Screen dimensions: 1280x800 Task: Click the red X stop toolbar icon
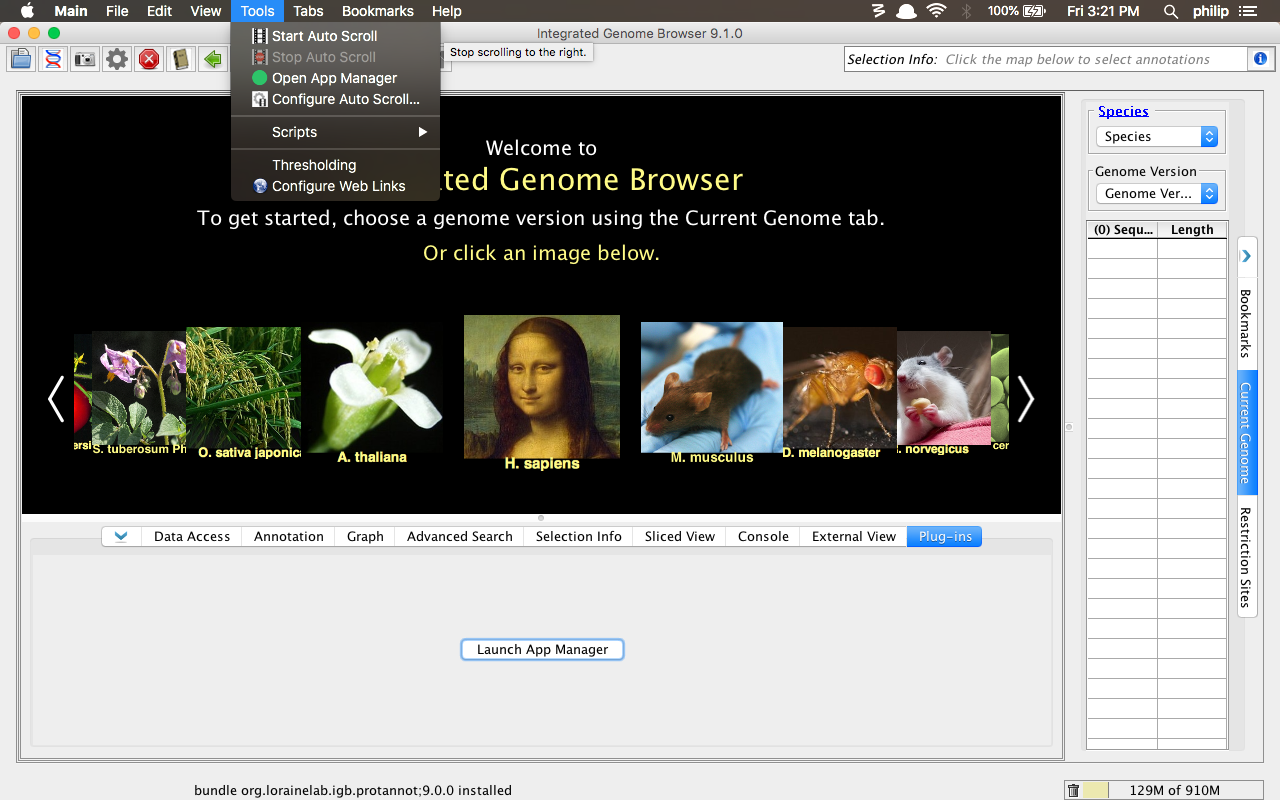149,59
